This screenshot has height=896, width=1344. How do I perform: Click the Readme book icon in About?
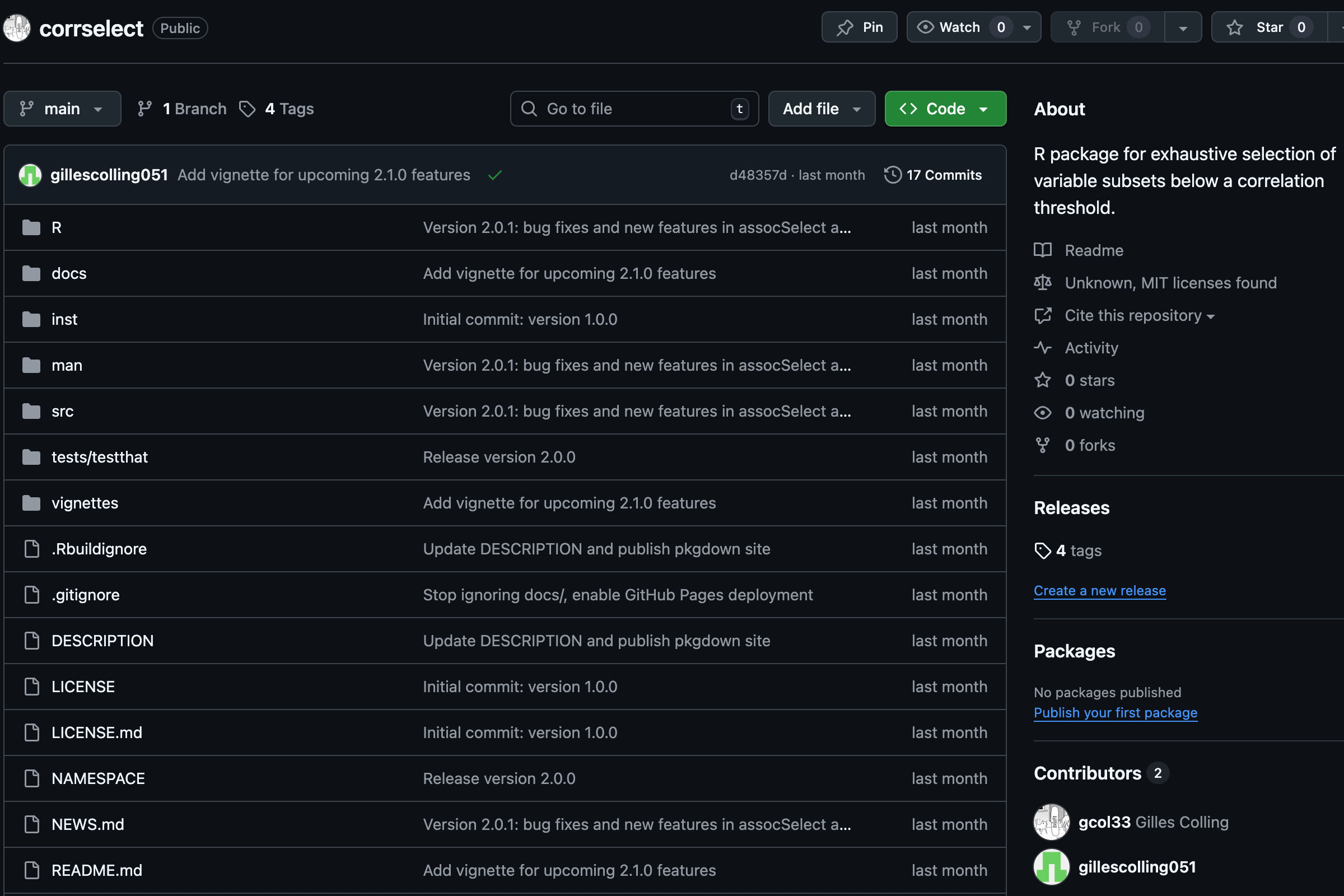coord(1042,250)
